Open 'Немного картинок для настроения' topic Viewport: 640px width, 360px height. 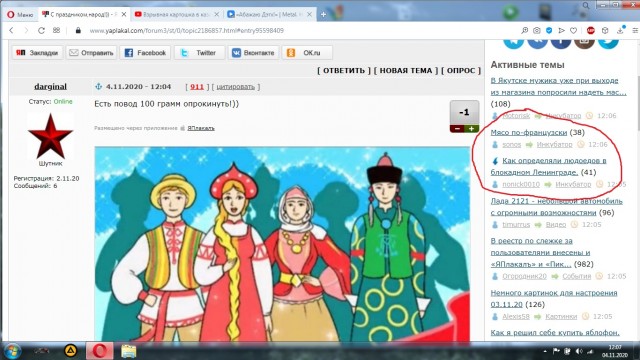(553, 298)
